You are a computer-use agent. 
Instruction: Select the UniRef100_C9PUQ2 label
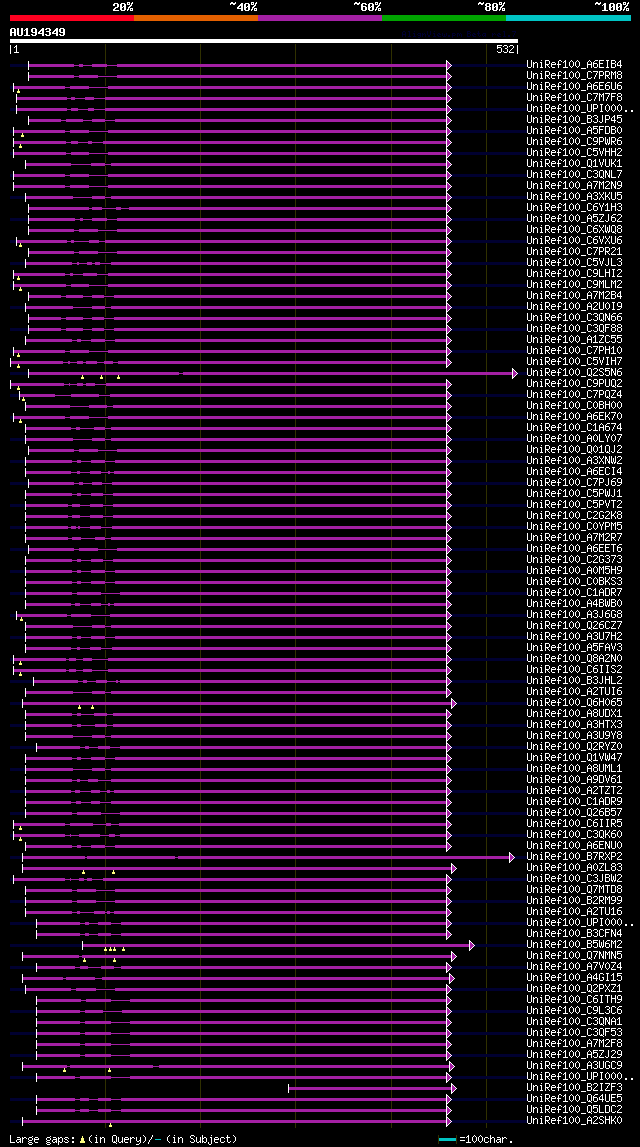pyautogui.click(x=574, y=383)
